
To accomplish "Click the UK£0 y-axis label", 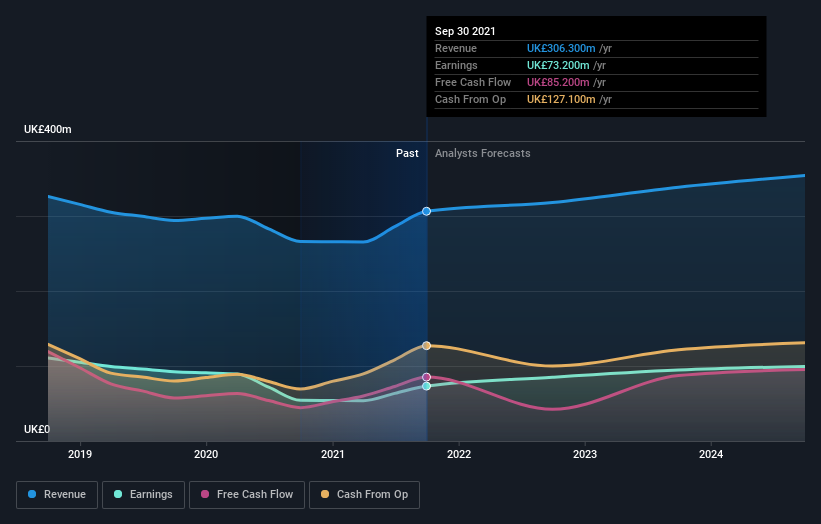I will coord(37,429).
